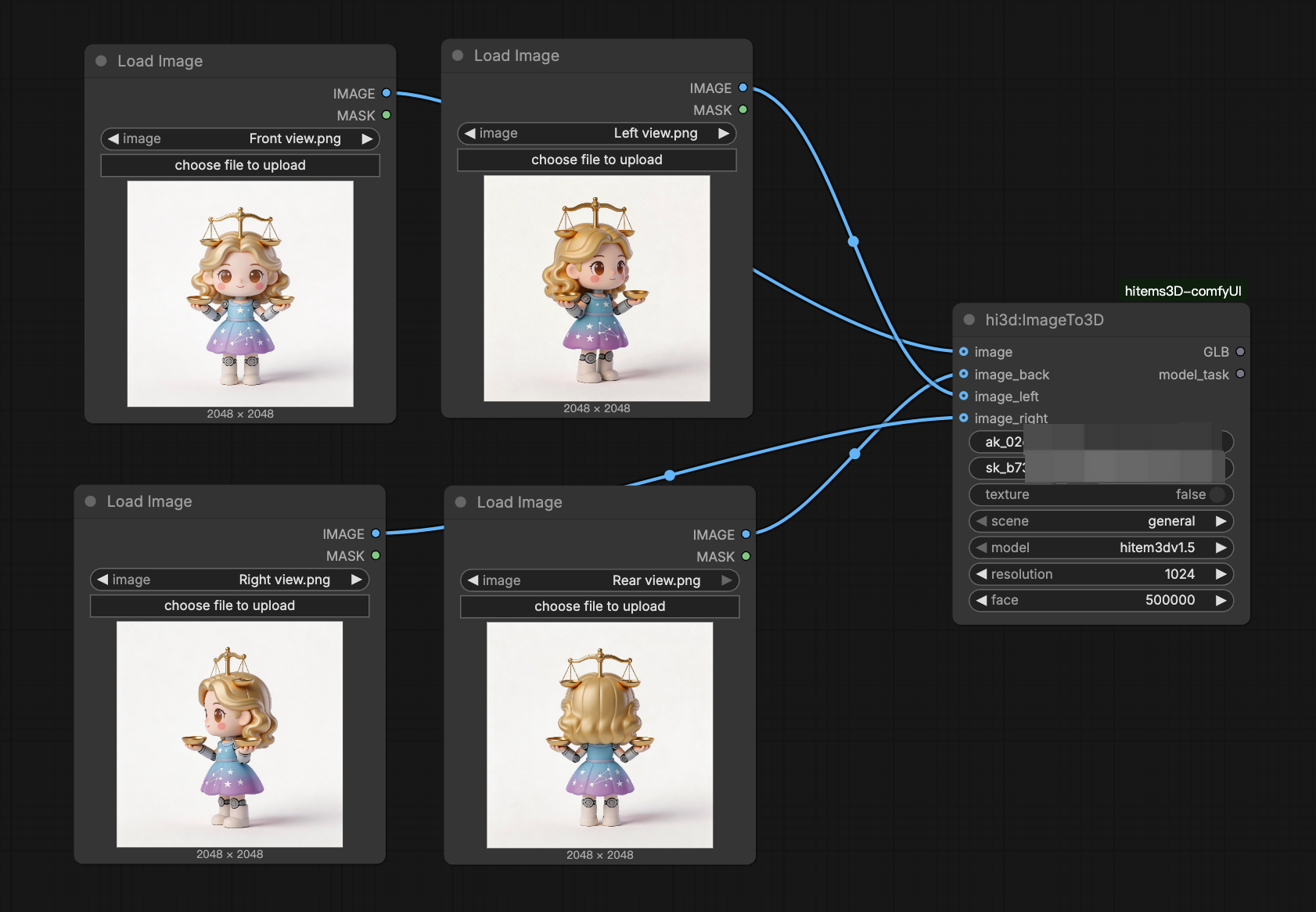Click the hitems3D-comfyUI badge label
1316x912 pixels.
point(1182,292)
